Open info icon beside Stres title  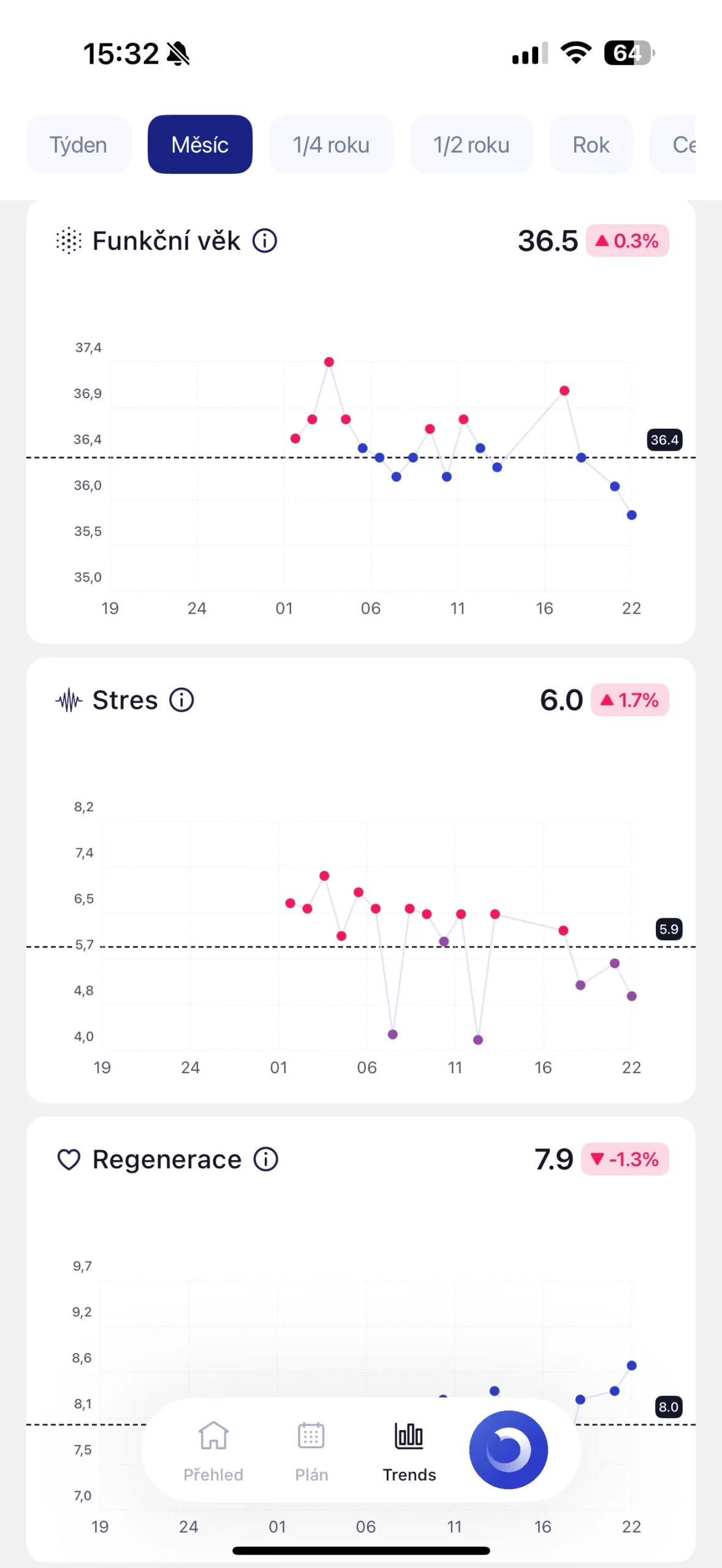[x=181, y=699]
